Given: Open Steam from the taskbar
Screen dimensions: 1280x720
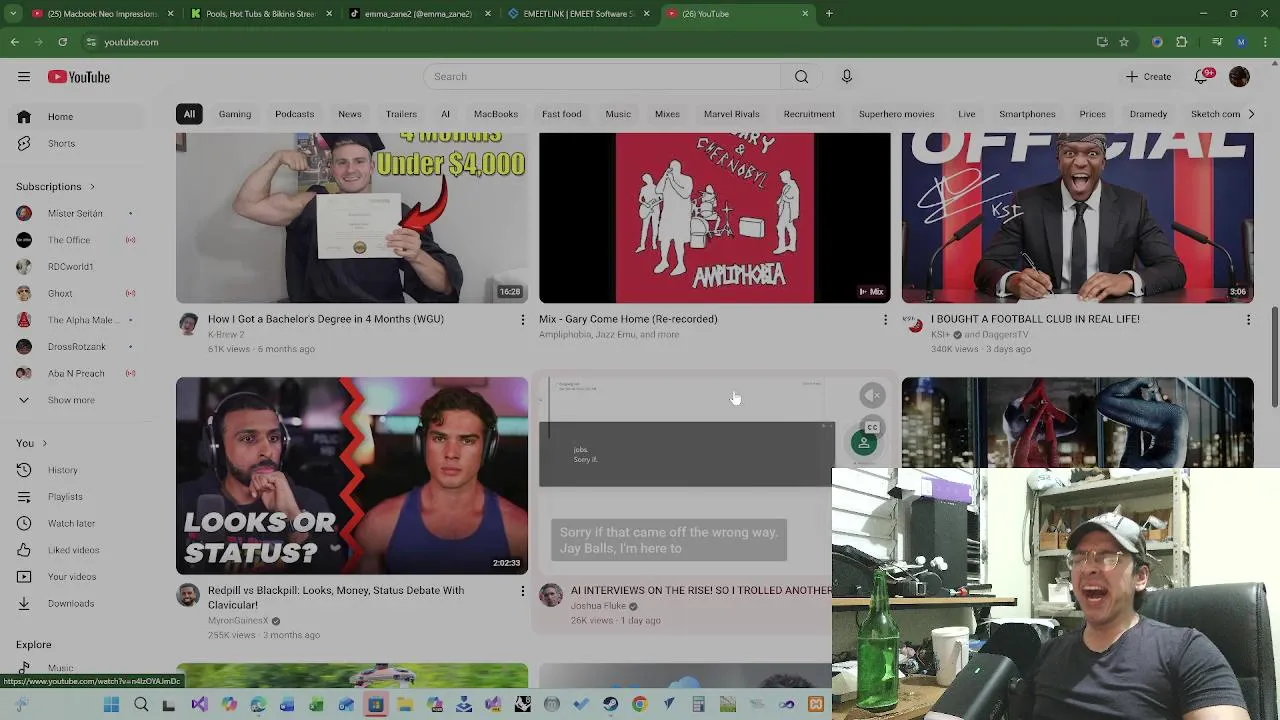Looking at the screenshot, I should [610, 705].
